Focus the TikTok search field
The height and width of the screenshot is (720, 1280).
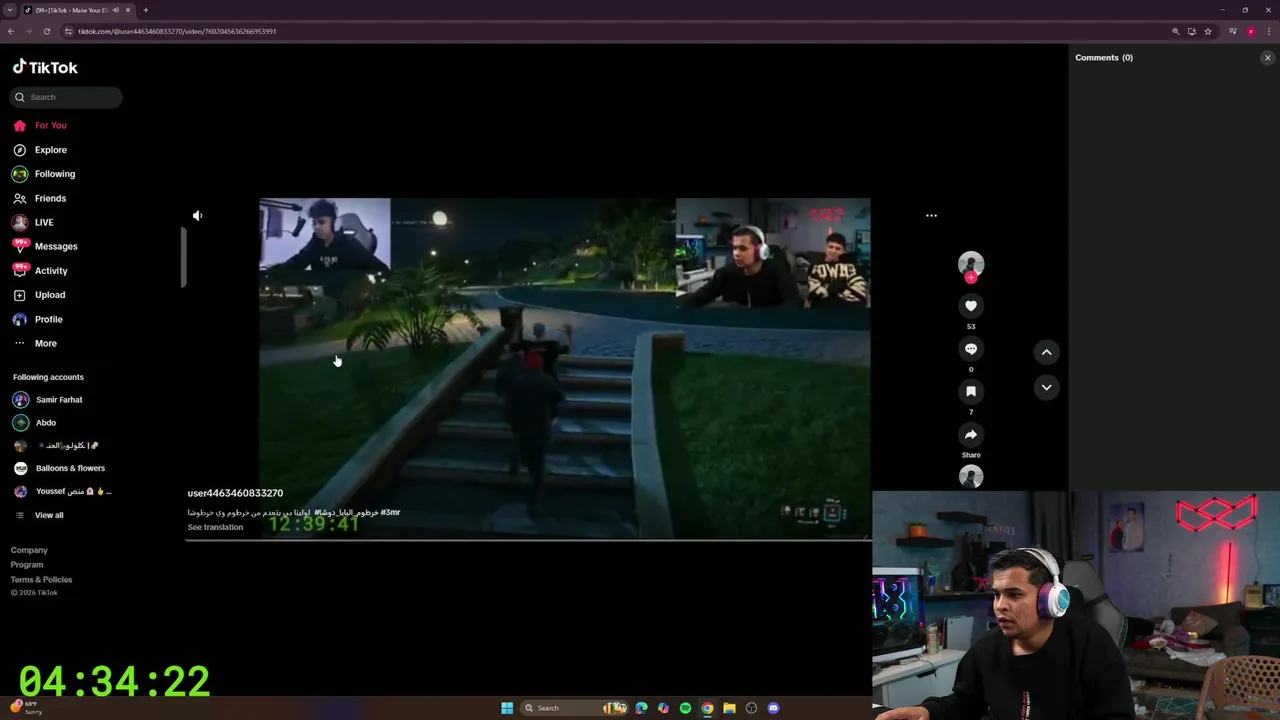coord(67,97)
